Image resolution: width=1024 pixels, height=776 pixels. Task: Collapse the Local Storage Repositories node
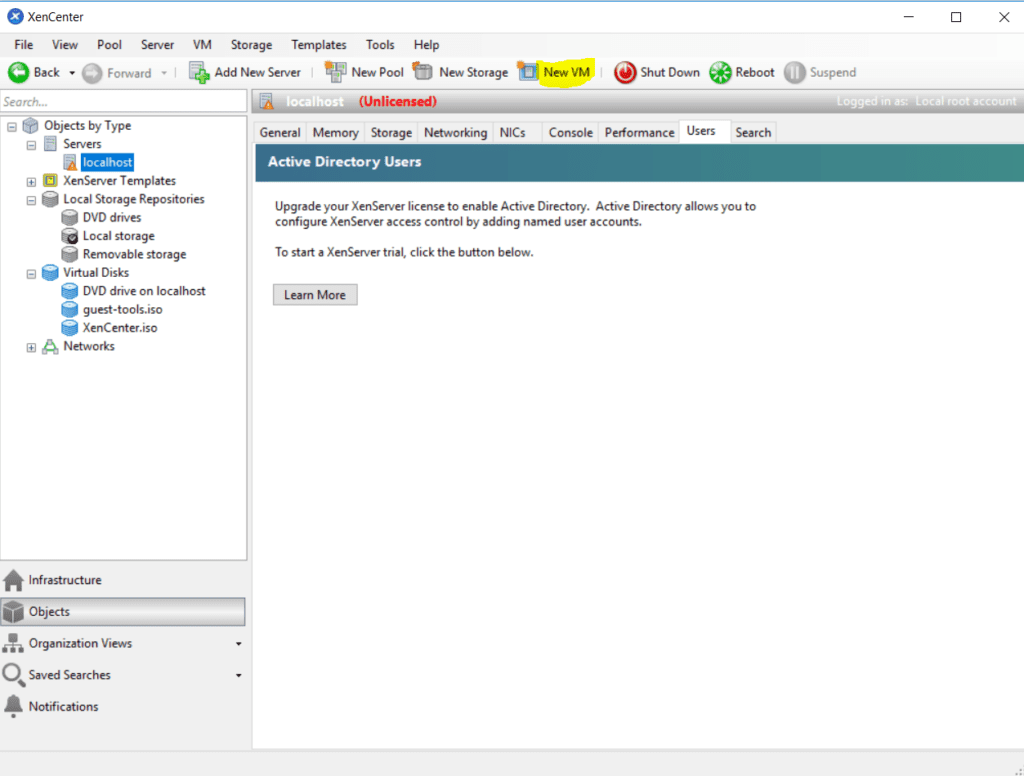click(31, 199)
